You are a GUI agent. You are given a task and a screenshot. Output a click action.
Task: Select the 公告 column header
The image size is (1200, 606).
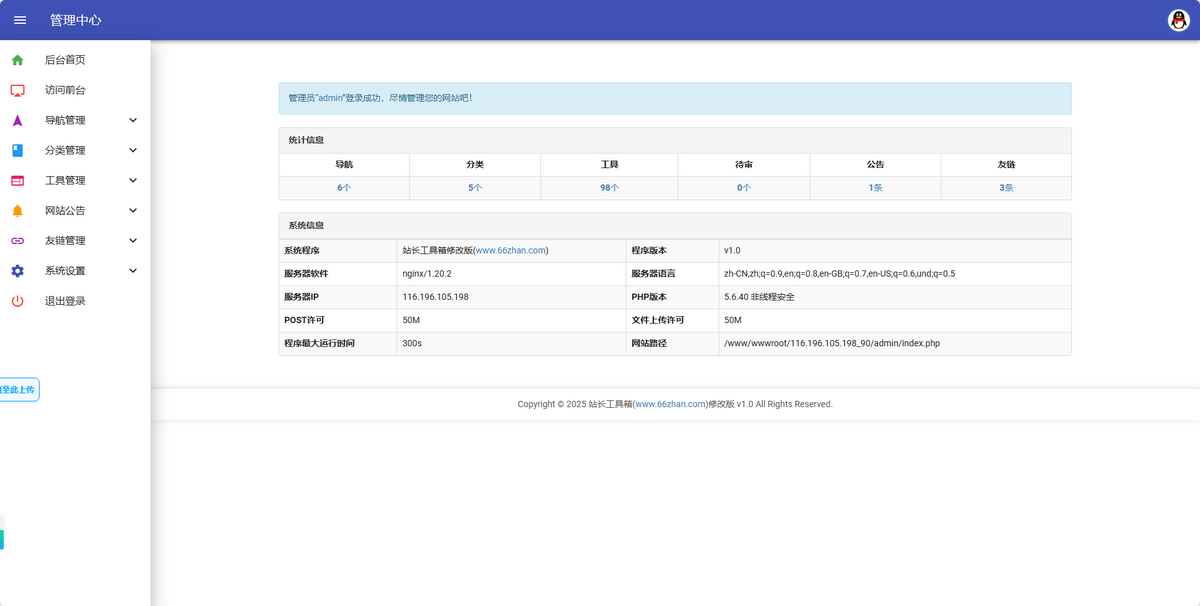875,164
